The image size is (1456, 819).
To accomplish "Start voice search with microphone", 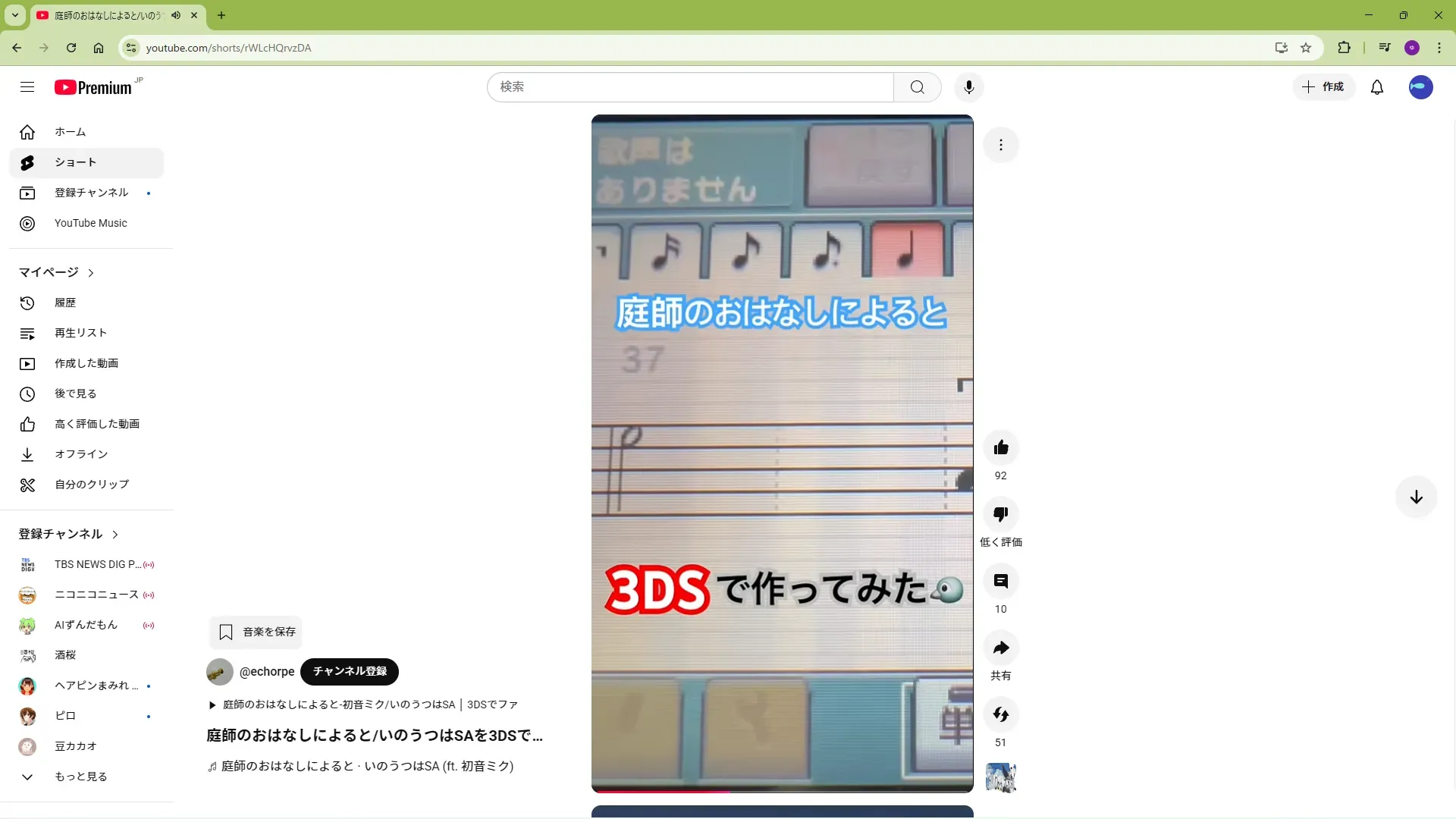I will [x=968, y=87].
